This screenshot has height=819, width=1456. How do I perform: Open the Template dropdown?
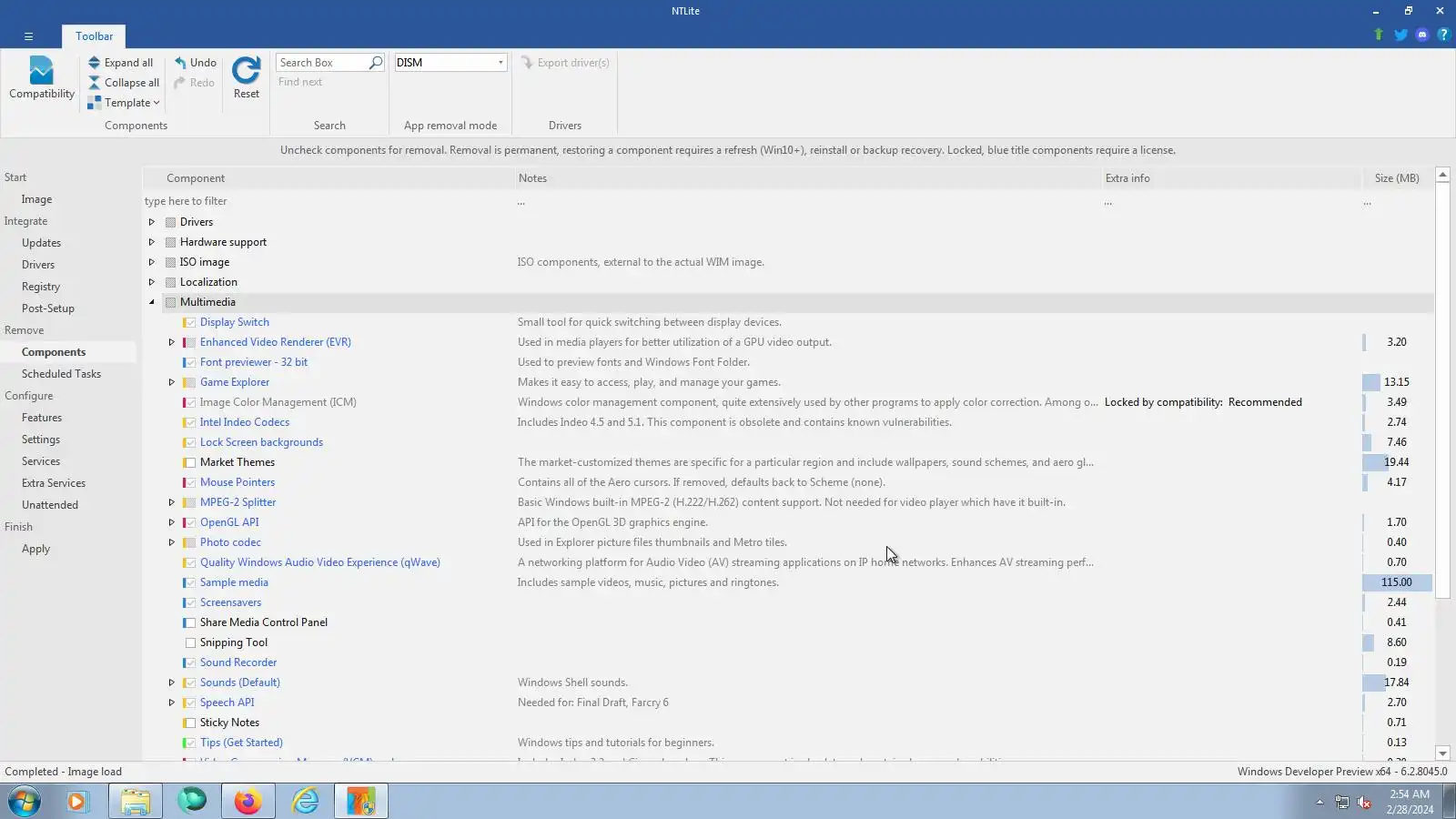coord(124,103)
